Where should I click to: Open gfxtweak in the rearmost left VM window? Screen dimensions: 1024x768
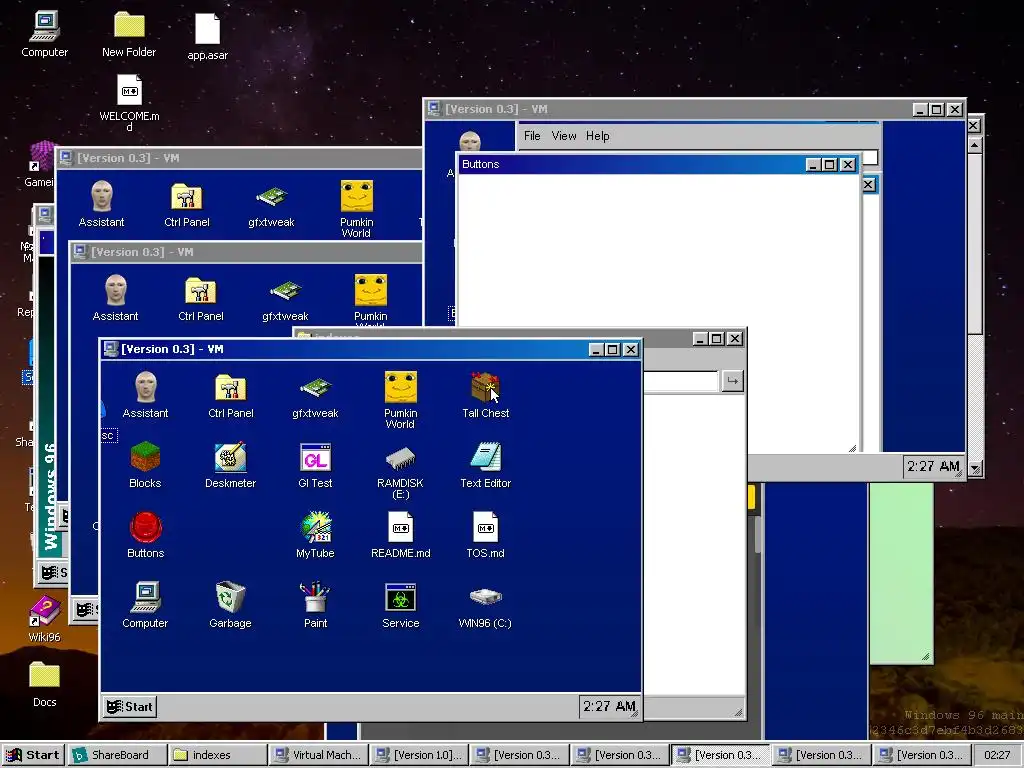(x=271, y=204)
